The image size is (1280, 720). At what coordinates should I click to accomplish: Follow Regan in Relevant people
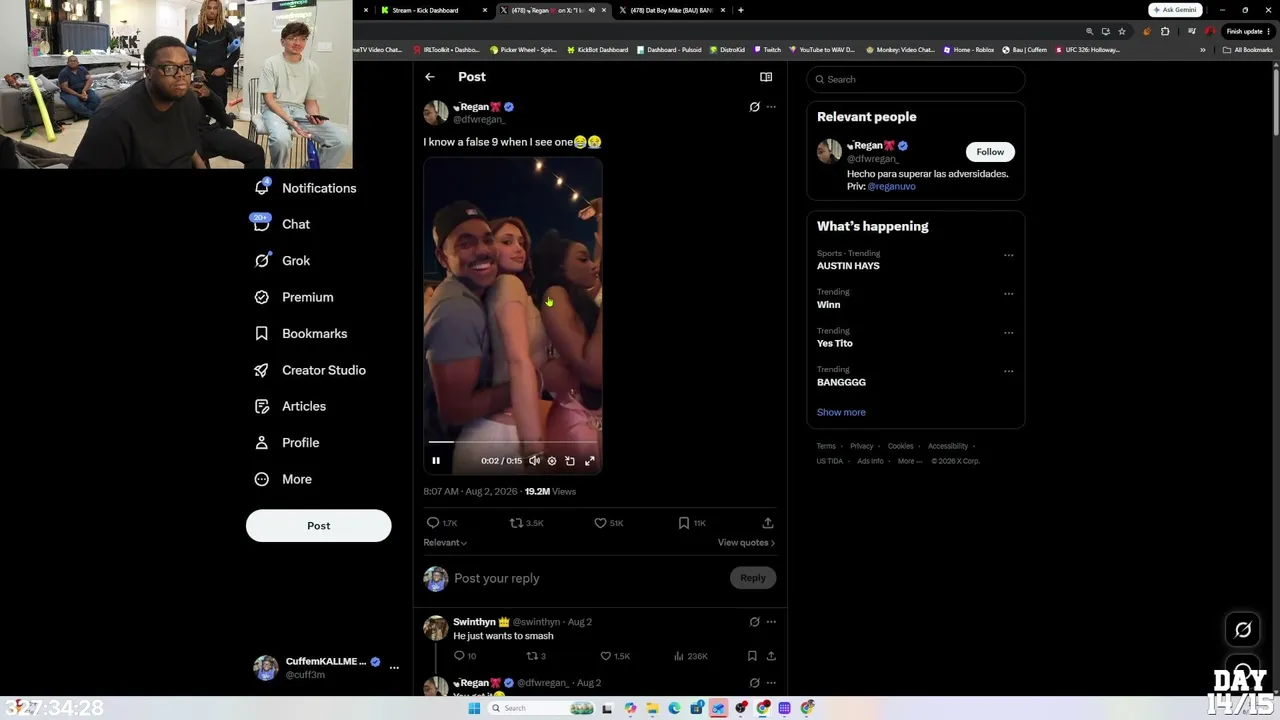point(990,152)
